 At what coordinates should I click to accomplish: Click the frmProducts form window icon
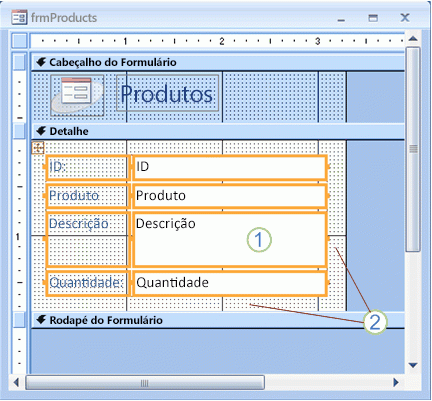click(x=19, y=17)
